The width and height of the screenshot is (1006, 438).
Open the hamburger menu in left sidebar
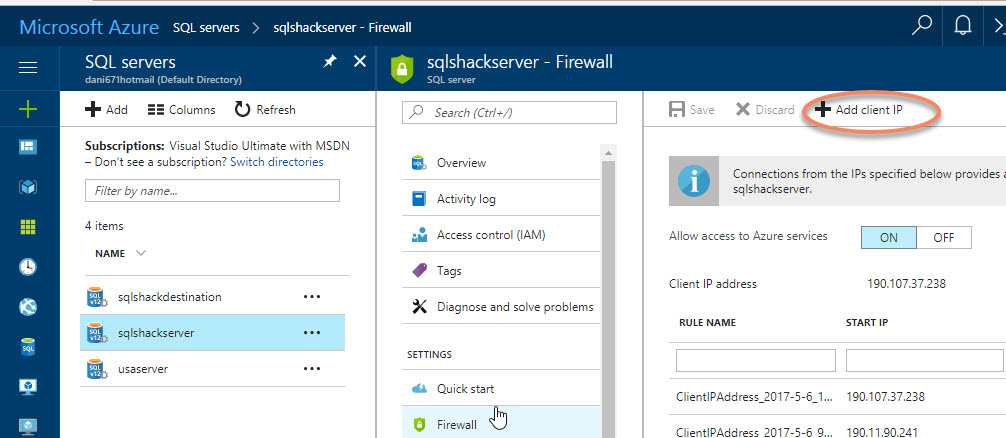pyautogui.click(x=28, y=67)
